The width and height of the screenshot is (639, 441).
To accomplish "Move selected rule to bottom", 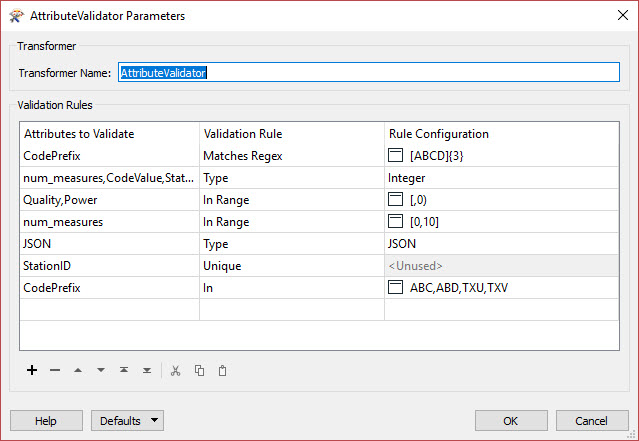I will click(147, 370).
